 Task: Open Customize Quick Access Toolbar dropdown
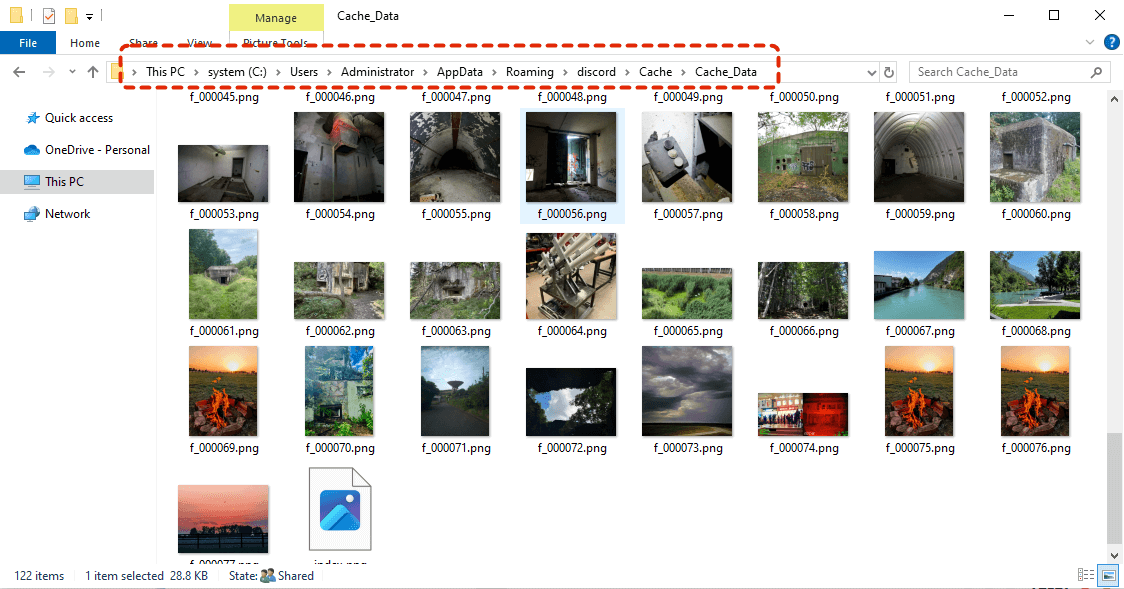[x=90, y=16]
